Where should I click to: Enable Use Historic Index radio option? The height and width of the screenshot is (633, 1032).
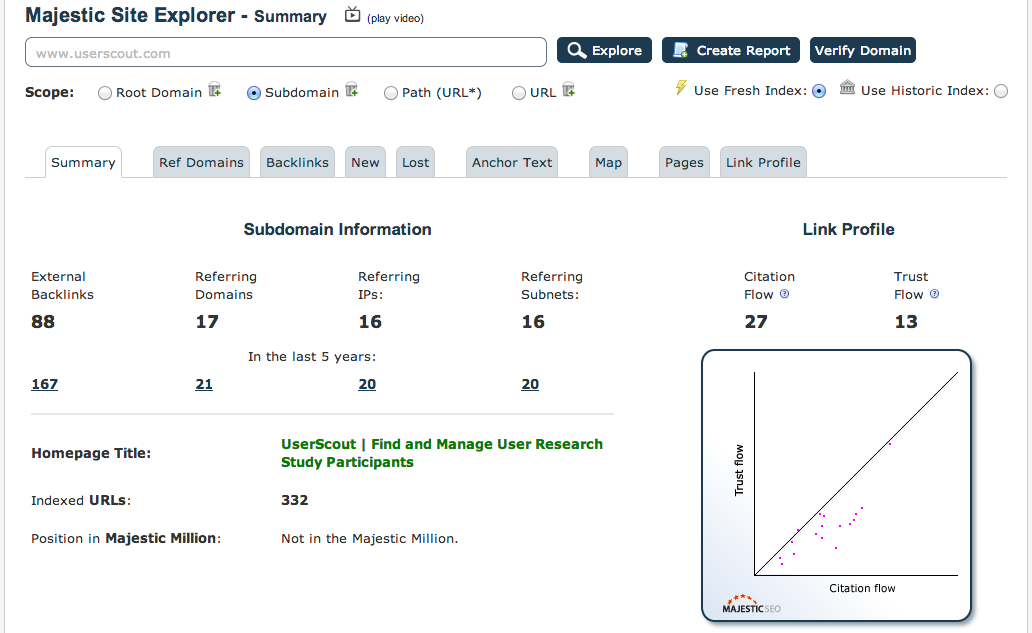1001,91
